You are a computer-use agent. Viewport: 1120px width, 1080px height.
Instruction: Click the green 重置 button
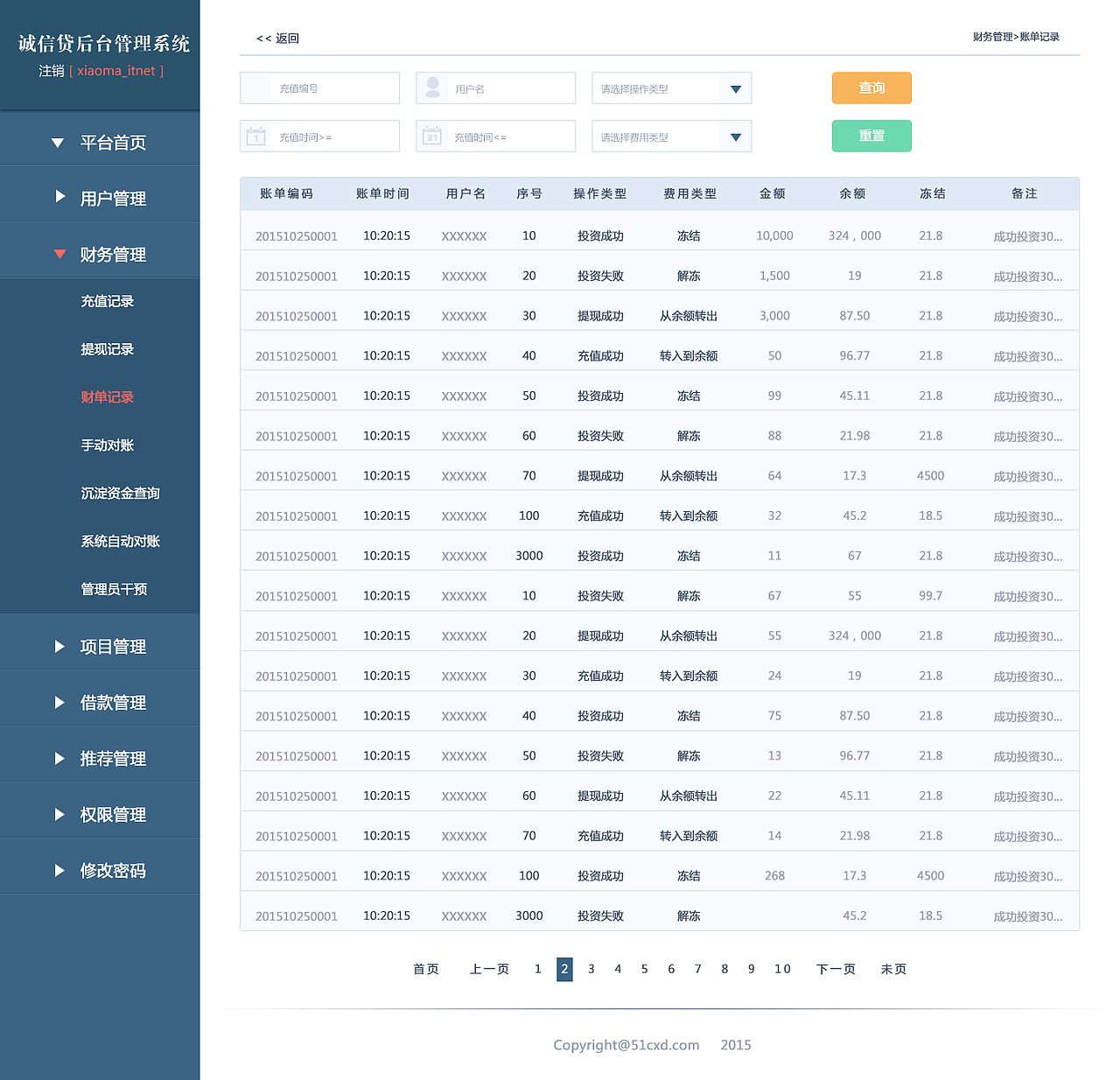point(871,136)
